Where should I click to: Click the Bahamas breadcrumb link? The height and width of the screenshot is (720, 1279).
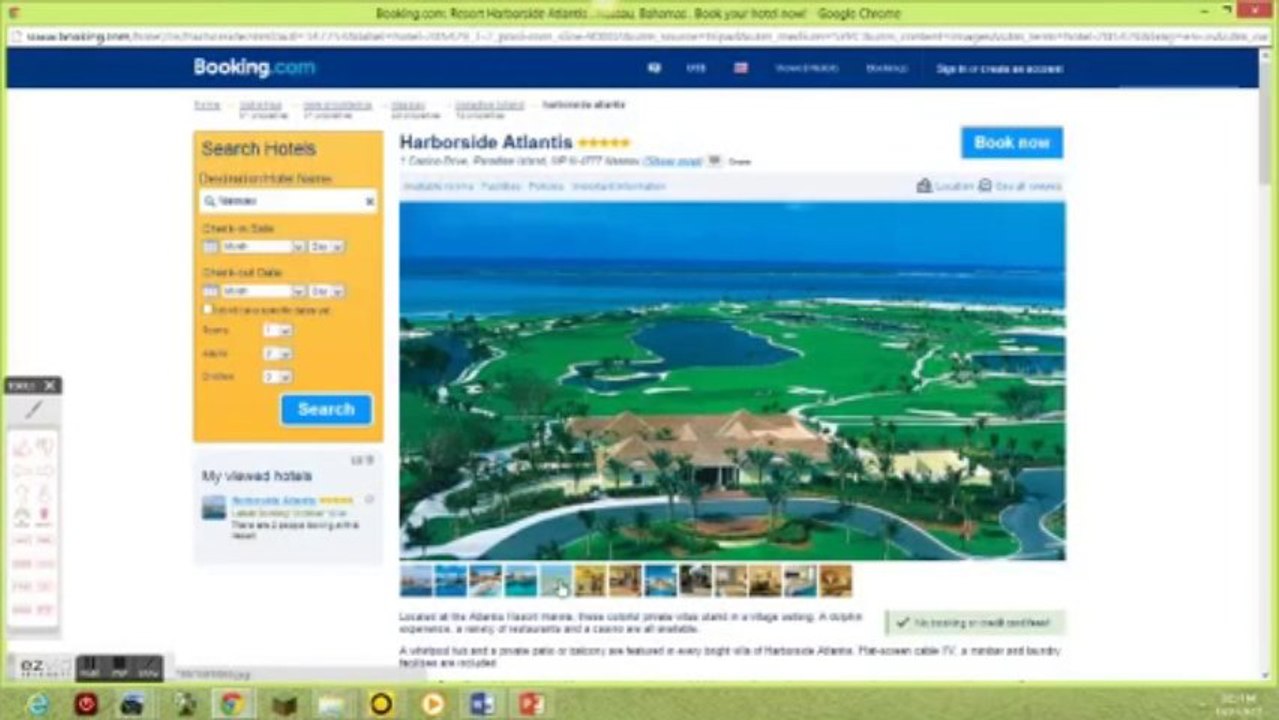coord(260,104)
